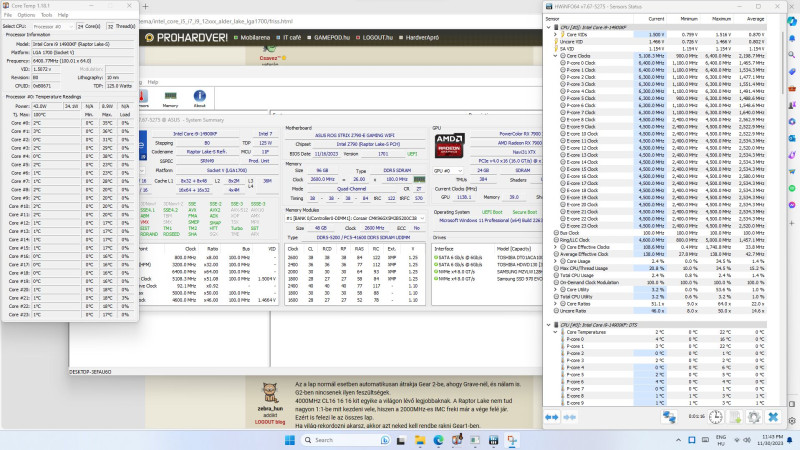Viewport: 800px width, 450px height.
Task: Click the PROHARDVER site logo
Action: coord(186,37)
